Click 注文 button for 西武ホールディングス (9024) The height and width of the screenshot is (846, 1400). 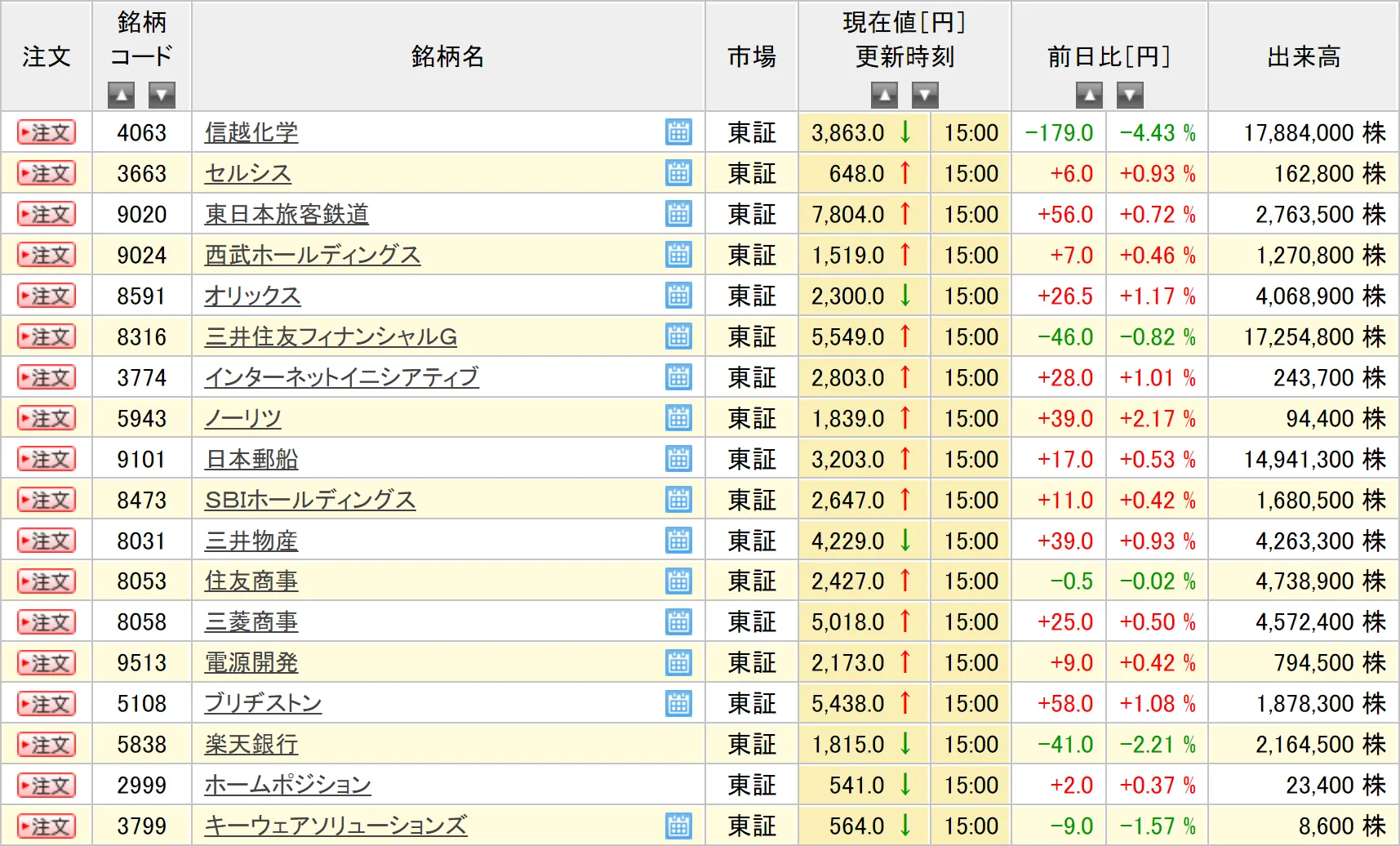(47, 255)
